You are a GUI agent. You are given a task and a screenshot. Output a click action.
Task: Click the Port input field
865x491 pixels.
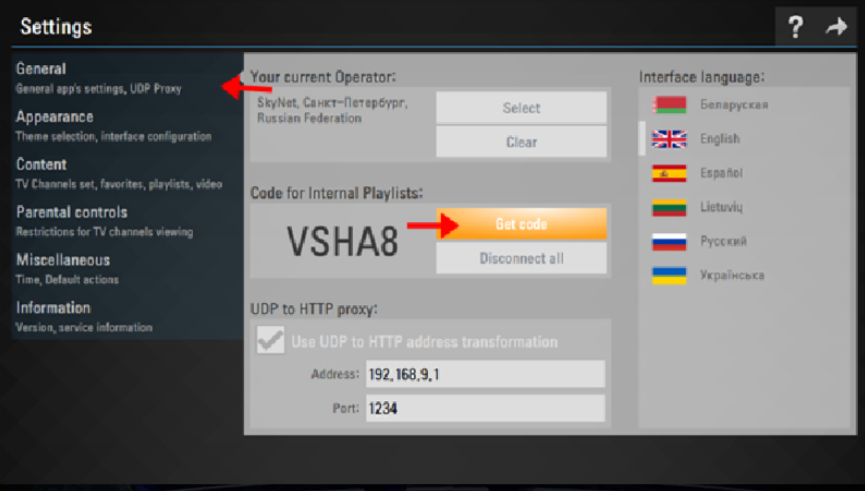pos(485,408)
